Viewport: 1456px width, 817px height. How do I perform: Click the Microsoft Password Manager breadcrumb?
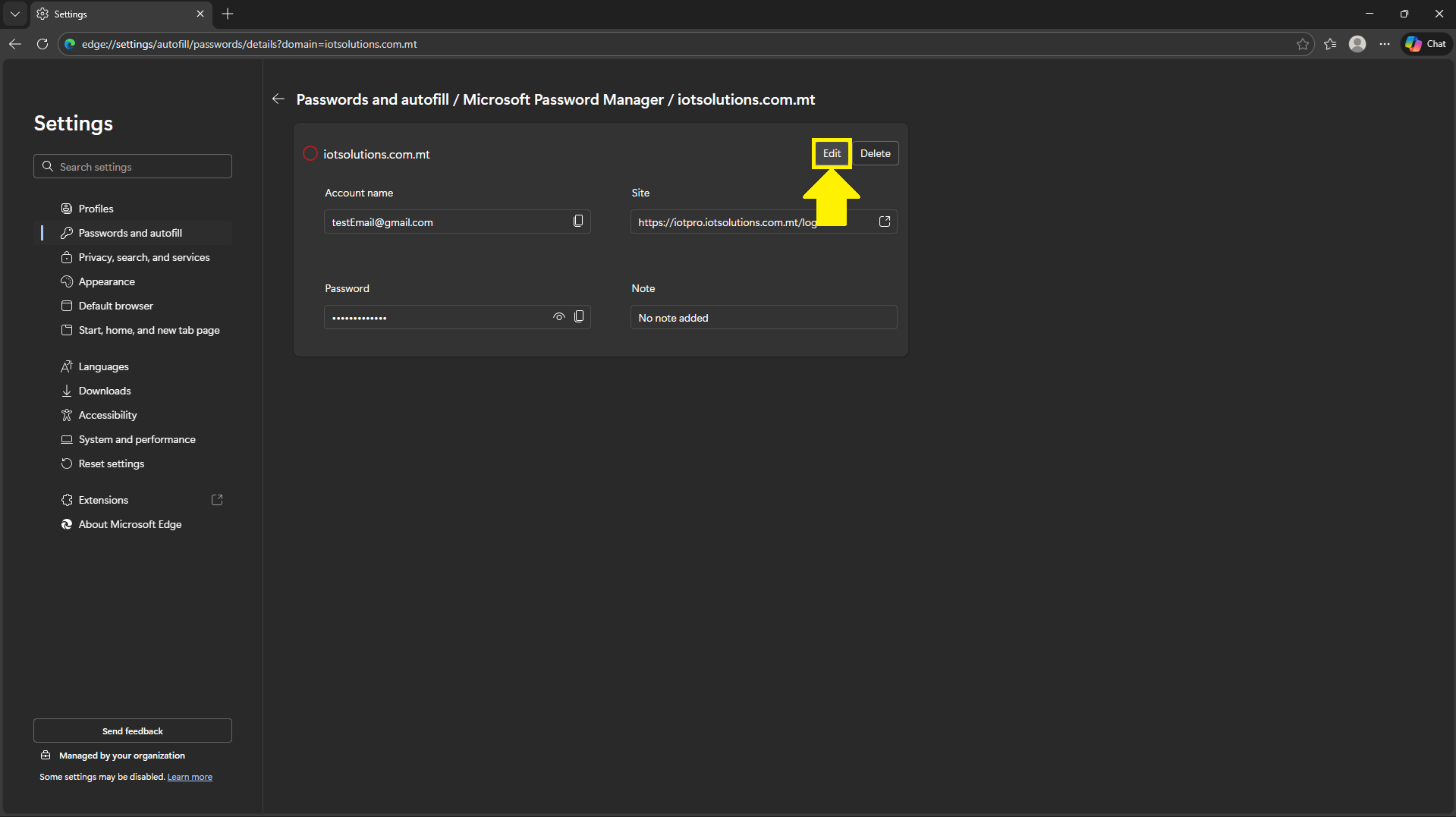coord(563,99)
